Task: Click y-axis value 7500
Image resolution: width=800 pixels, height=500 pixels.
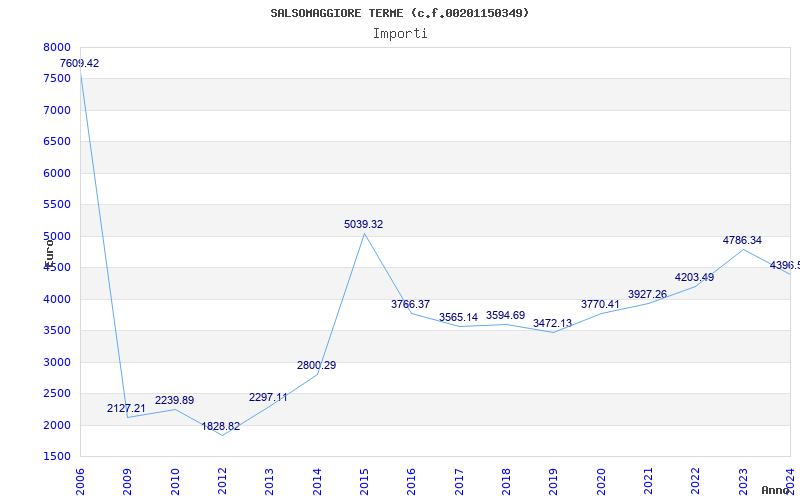Action: [57, 79]
